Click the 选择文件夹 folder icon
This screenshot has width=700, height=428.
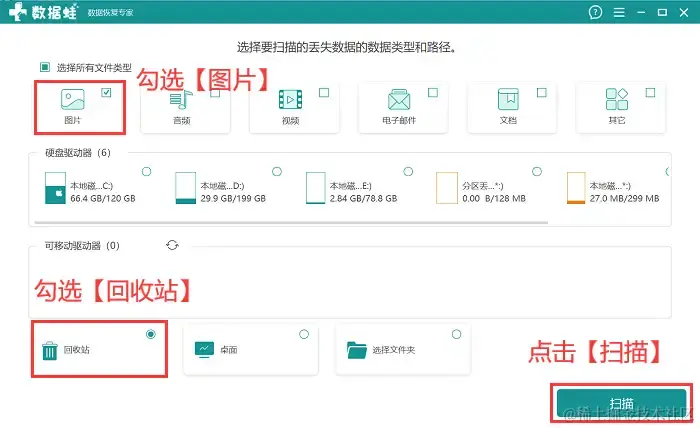click(x=357, y=350)
